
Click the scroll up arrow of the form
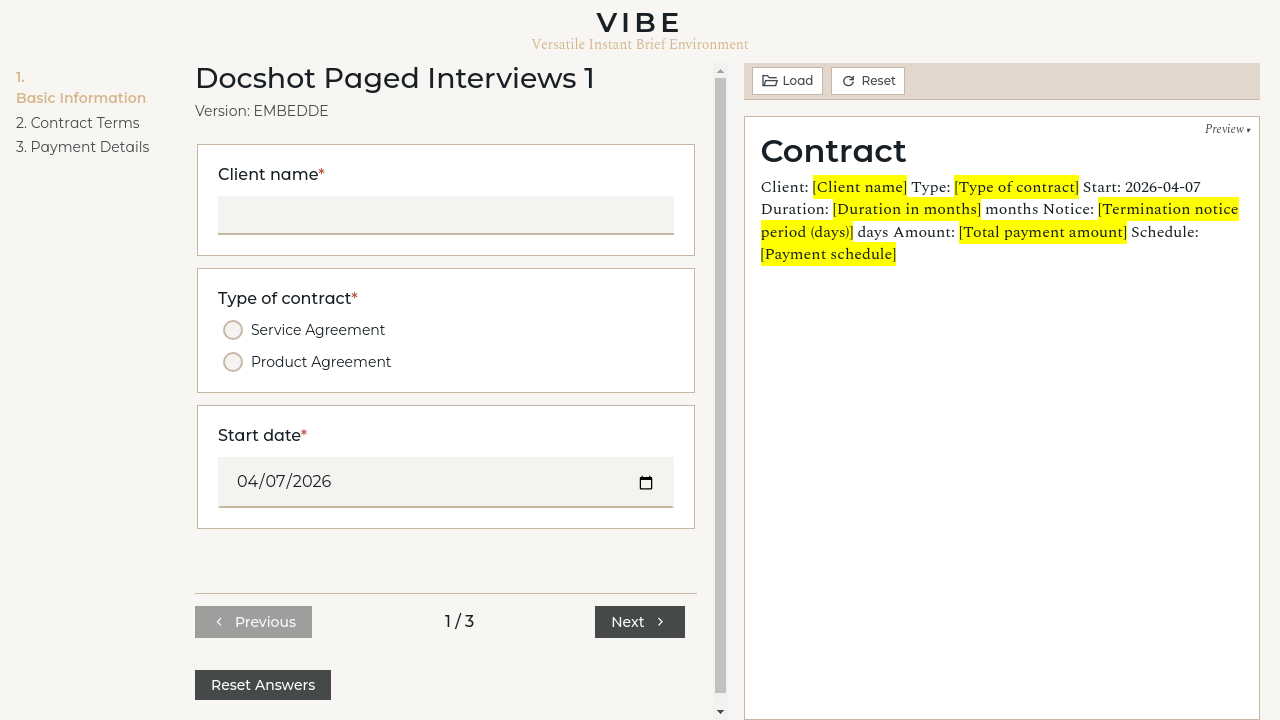(720, 72)
